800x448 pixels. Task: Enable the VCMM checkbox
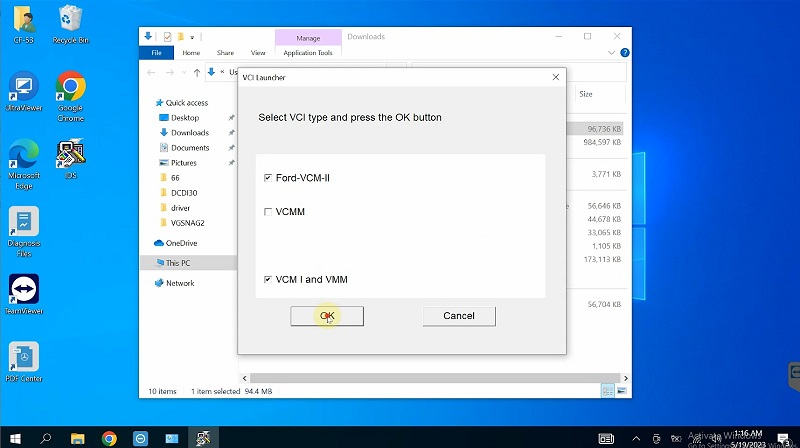coord(268,212)
